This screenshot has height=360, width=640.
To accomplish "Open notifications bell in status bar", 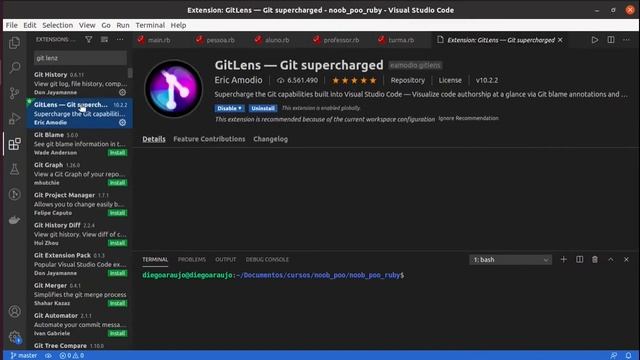I will tap(629, 356).
